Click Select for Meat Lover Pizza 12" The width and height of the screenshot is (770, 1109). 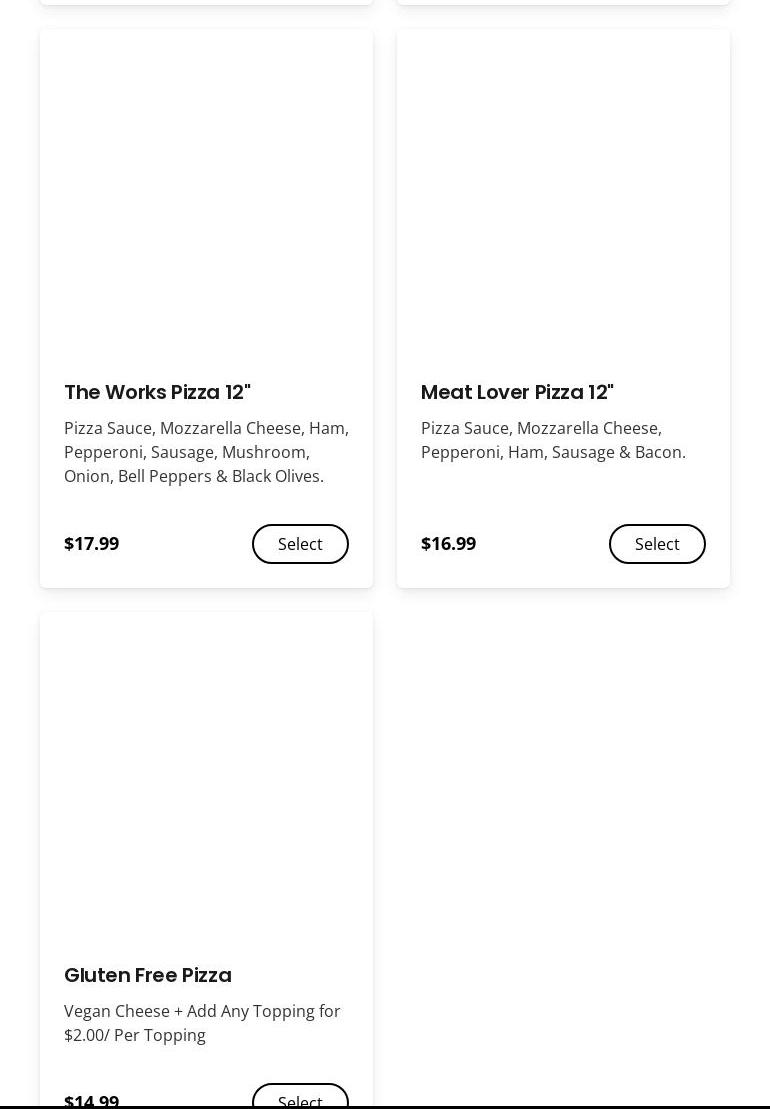click(657, 544)
